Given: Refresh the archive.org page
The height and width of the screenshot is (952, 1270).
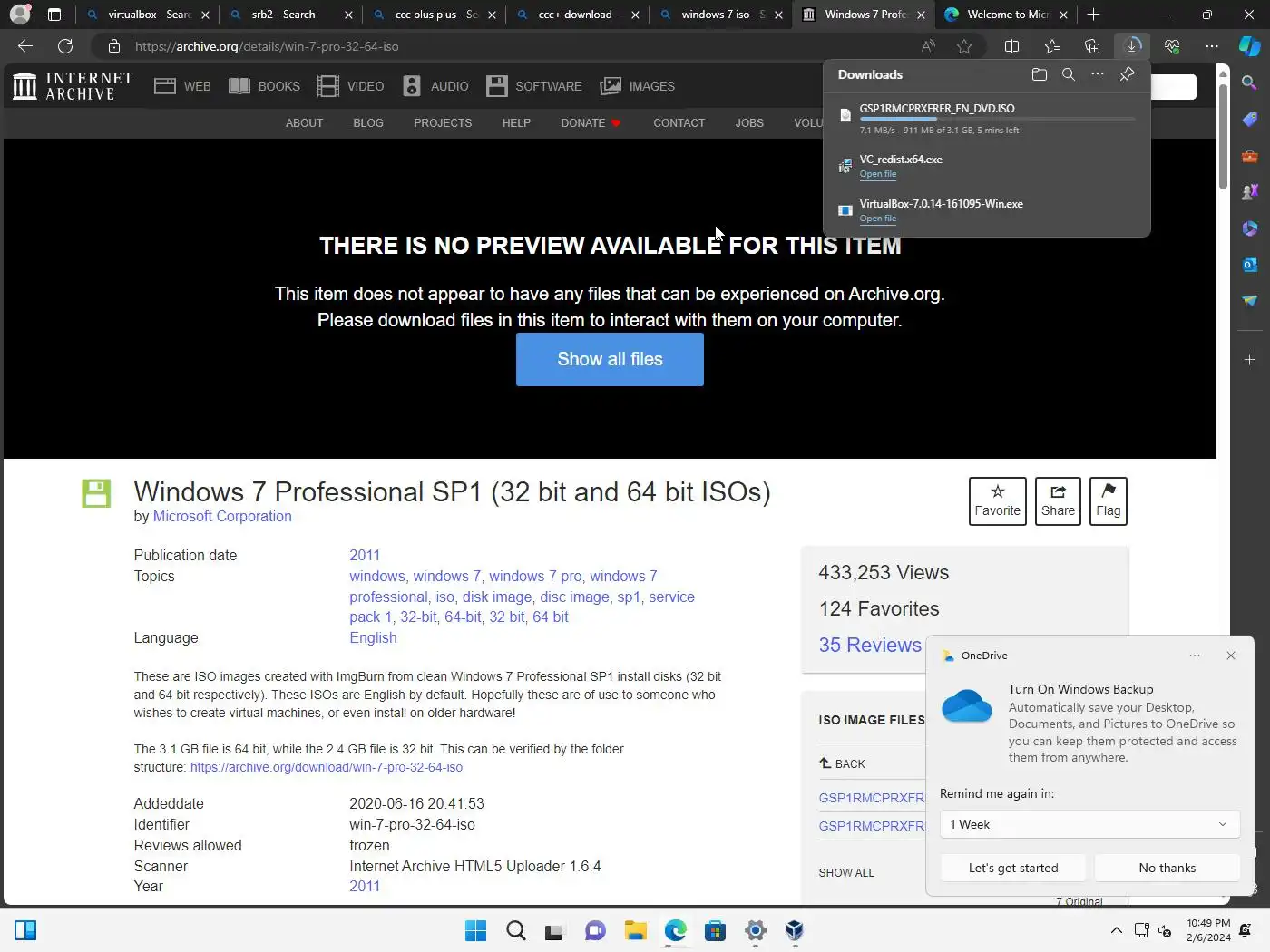Looking at the screenshot, I should click(x=65, y=46).
